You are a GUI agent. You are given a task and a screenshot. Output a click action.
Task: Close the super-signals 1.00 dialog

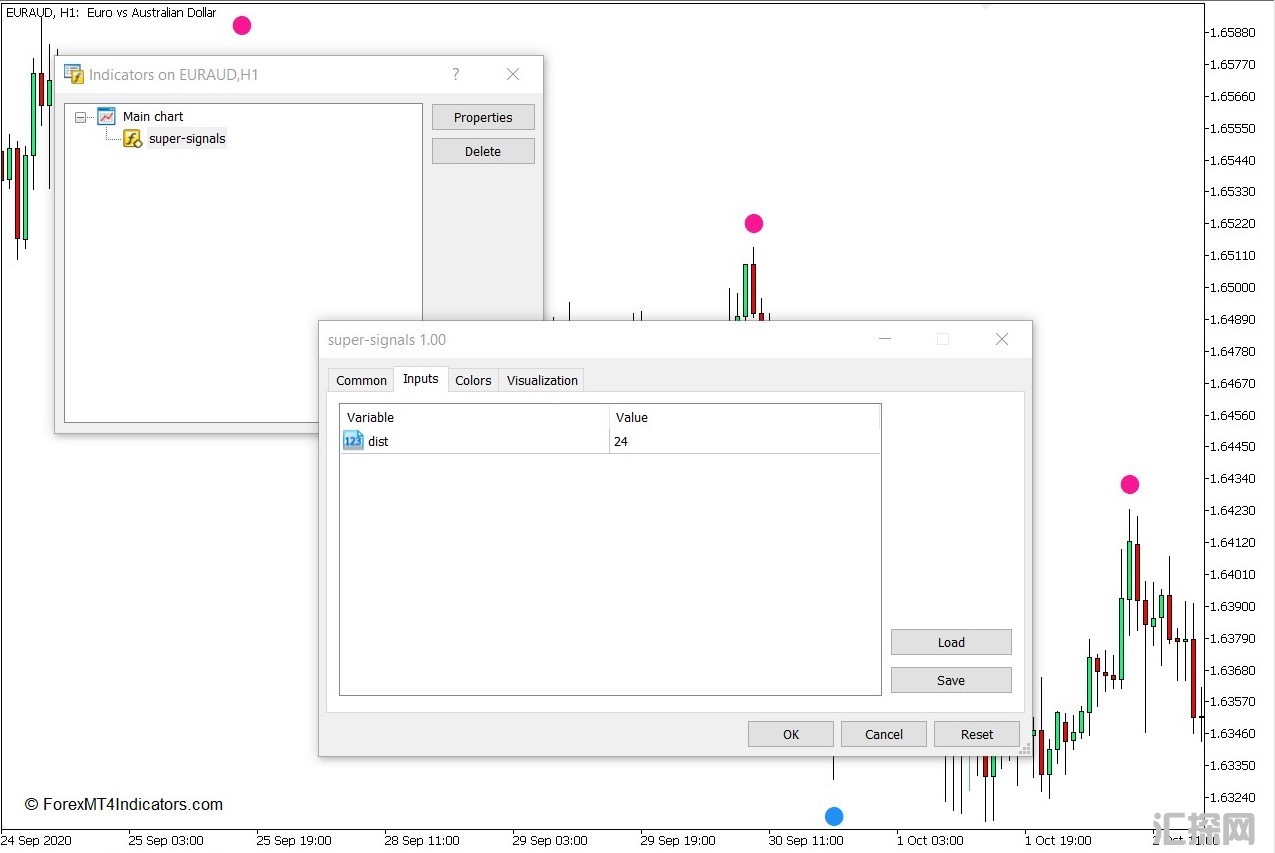pos(1001,340)
